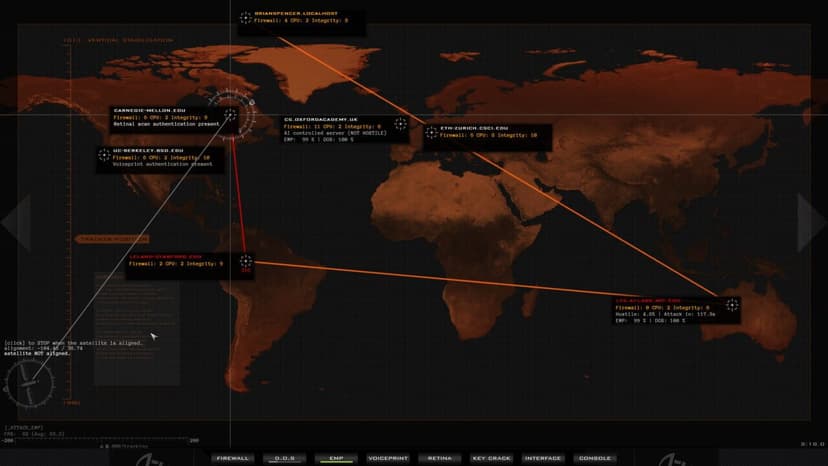Click 'satellite NOT aligned.' status text

[x=37, y=353]
